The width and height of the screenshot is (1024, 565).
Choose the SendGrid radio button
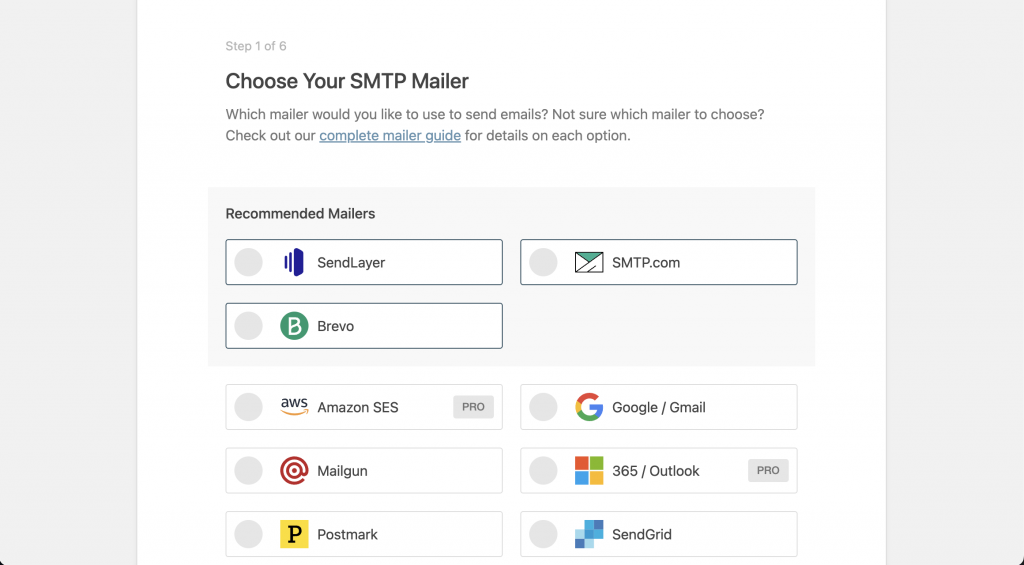(x=543, y=534)
